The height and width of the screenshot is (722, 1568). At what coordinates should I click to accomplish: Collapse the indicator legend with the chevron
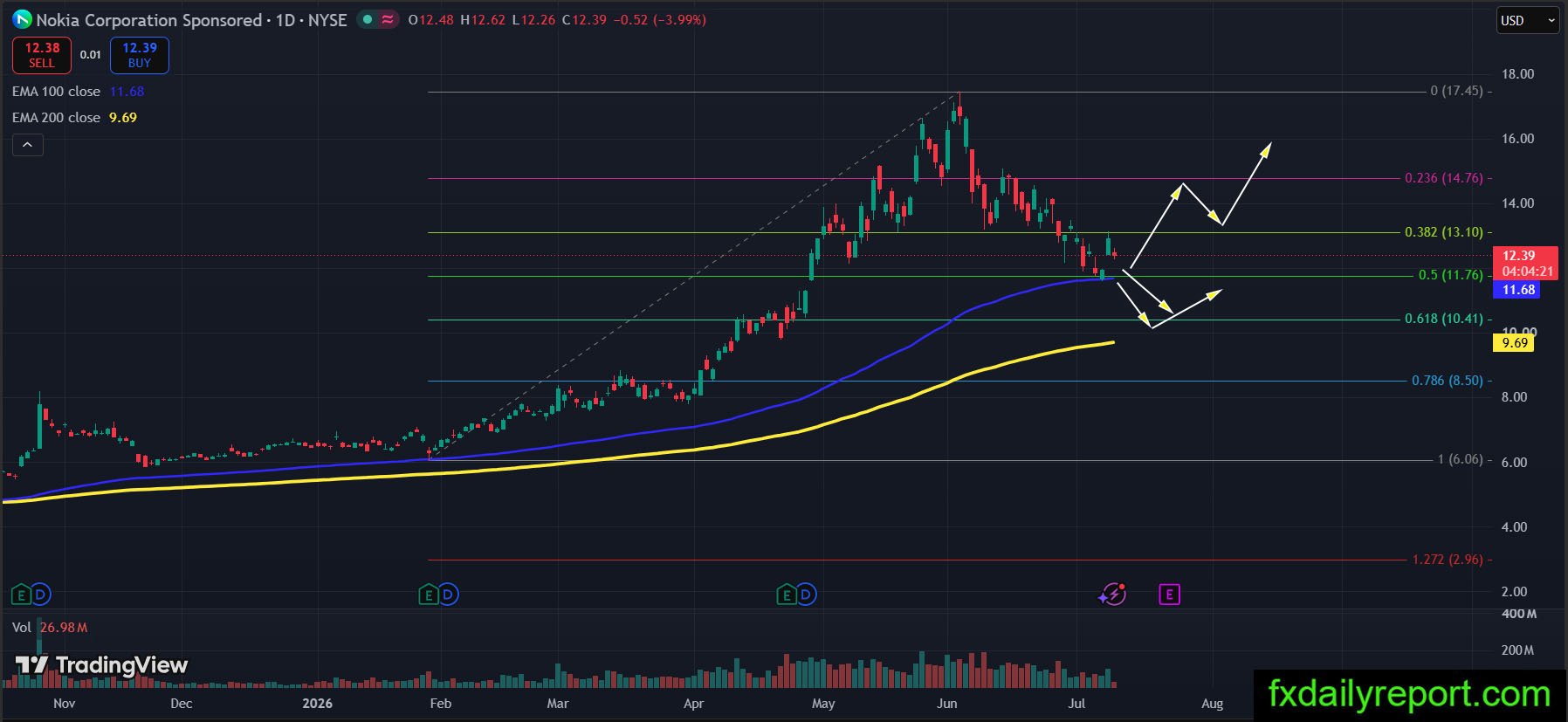28,145
